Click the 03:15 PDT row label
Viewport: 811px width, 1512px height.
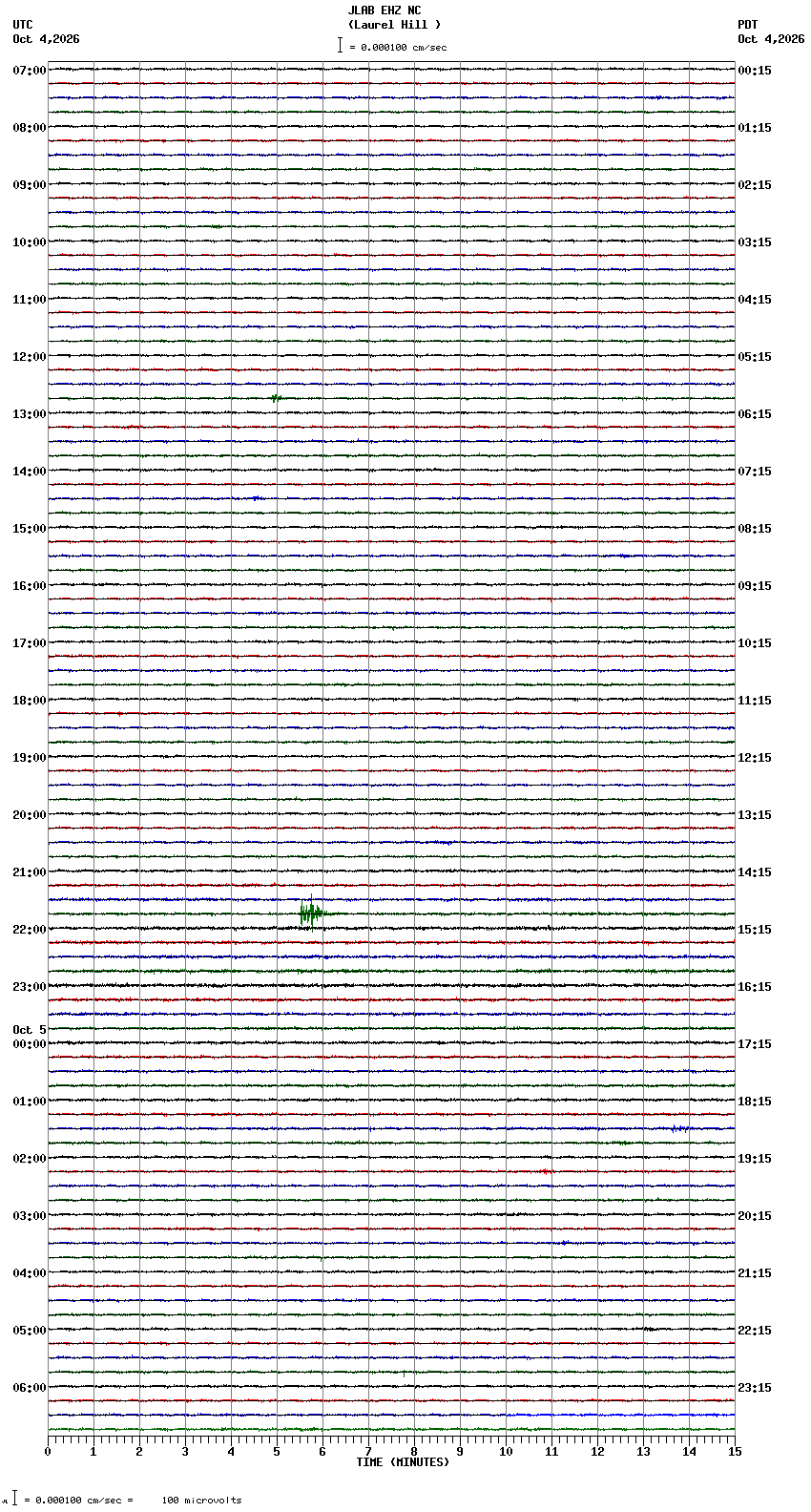click(x=755, y=242)
